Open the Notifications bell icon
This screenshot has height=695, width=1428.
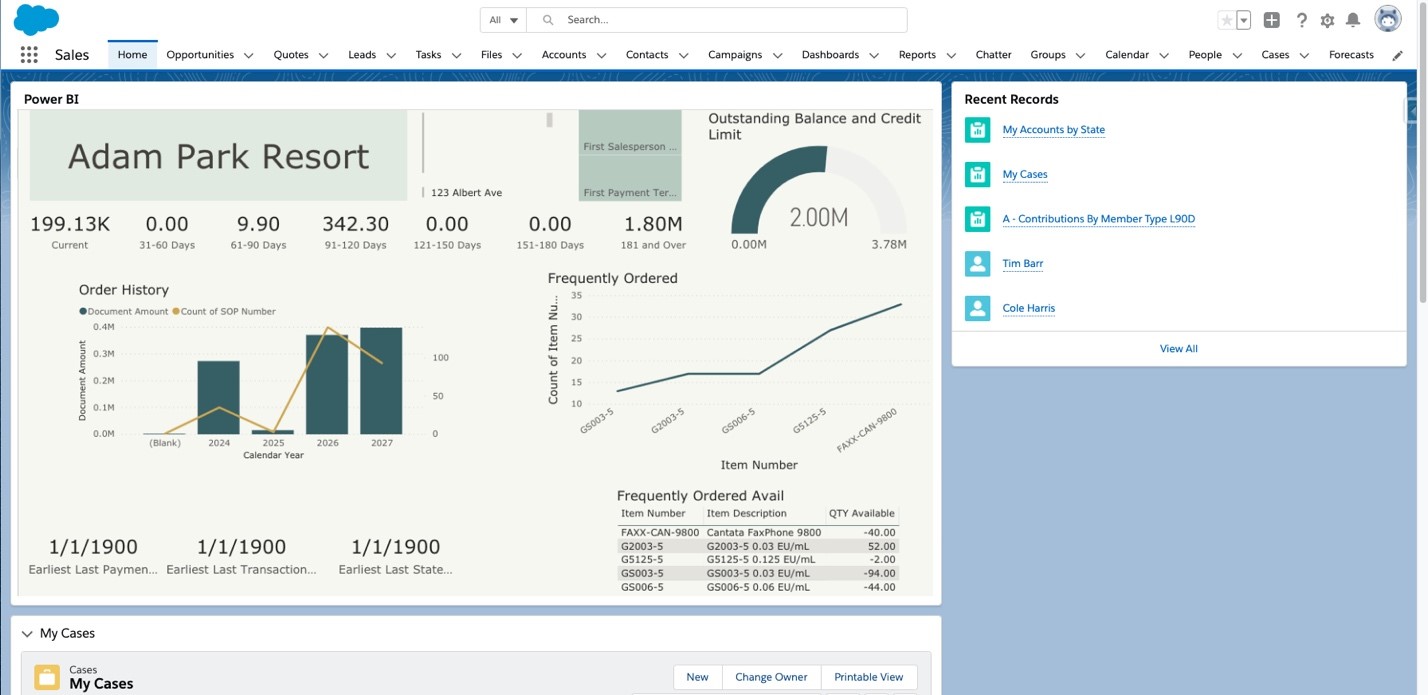[x=1353, y=20]
